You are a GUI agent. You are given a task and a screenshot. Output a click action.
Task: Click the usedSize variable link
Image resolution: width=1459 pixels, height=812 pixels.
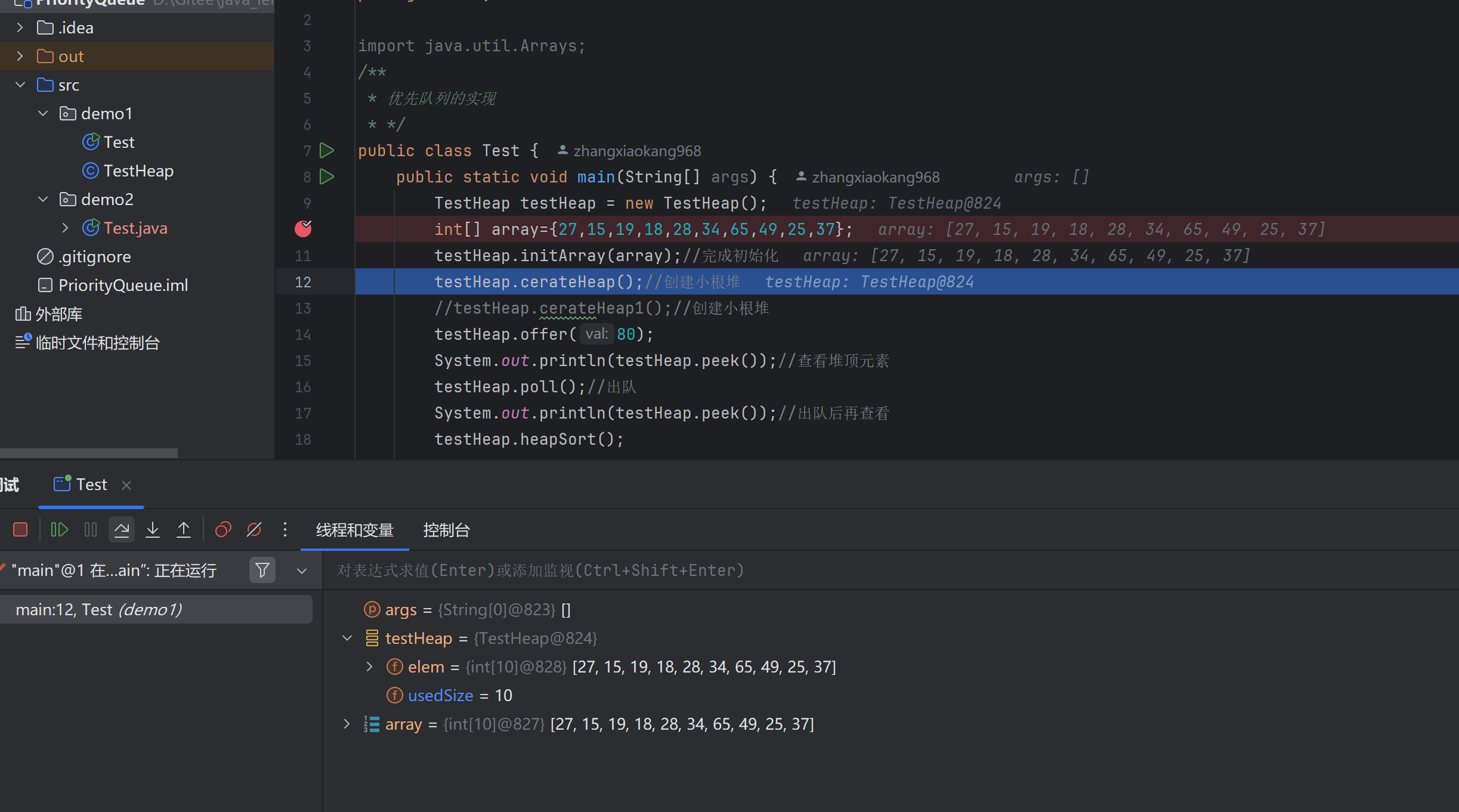[440, 695]
